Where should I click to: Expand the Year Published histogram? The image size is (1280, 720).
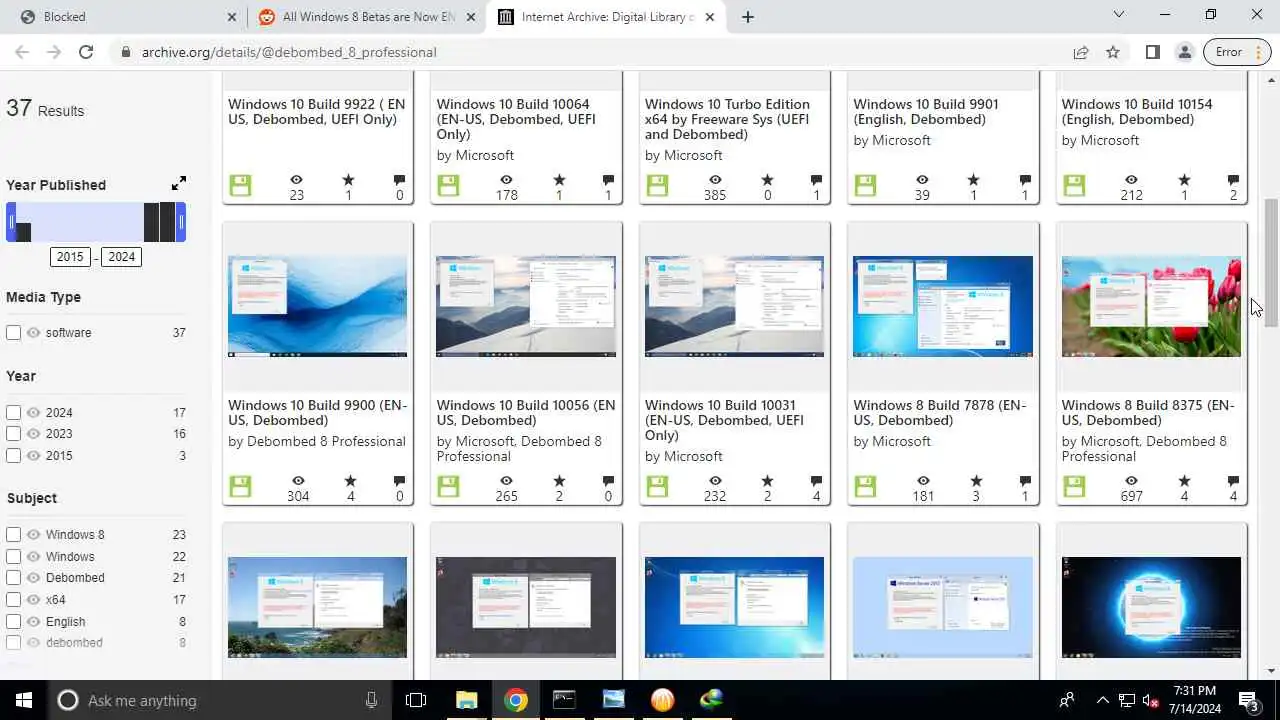click(x=178, y=183)
